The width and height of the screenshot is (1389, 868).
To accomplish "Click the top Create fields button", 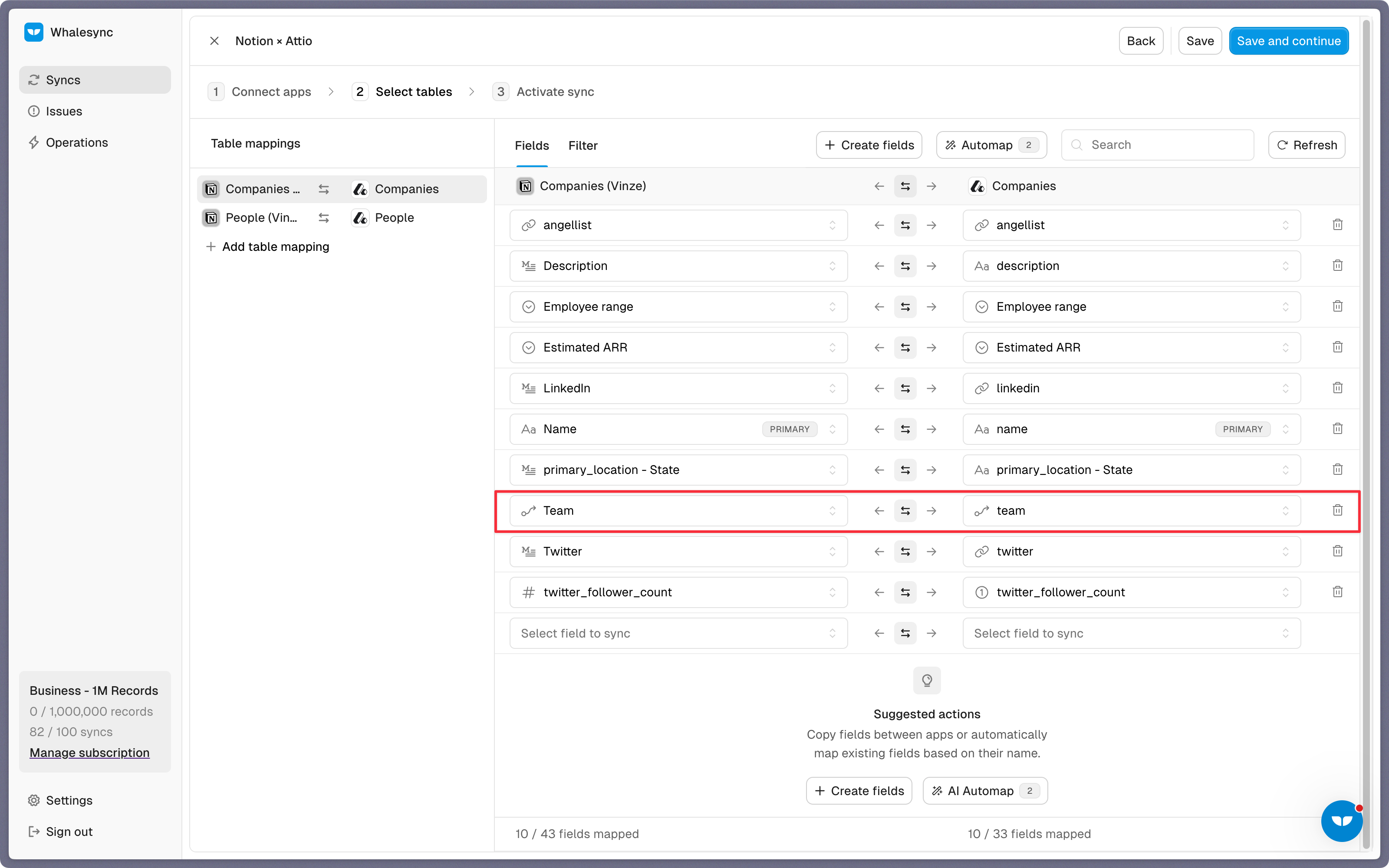I will [x=869, y=145].
